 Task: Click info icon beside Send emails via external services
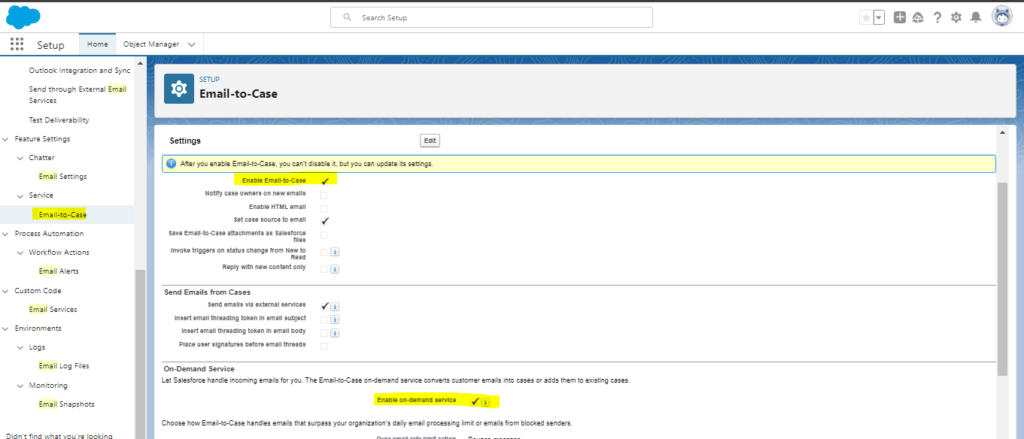[335, 305]
